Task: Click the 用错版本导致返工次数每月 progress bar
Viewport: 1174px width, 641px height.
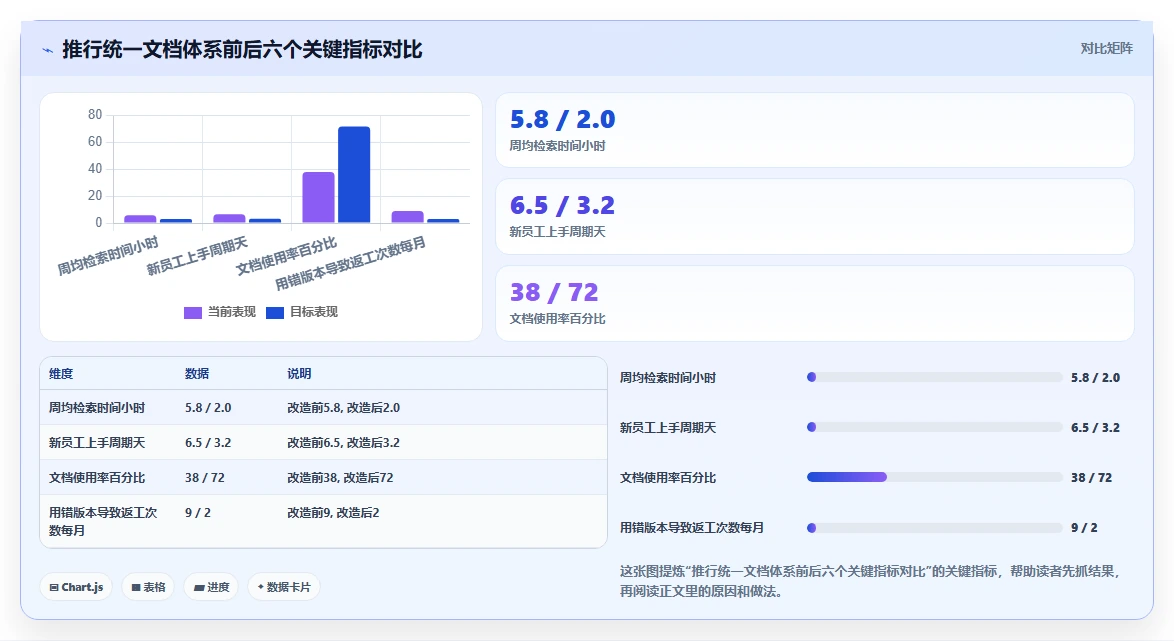Action: (934, 528)
